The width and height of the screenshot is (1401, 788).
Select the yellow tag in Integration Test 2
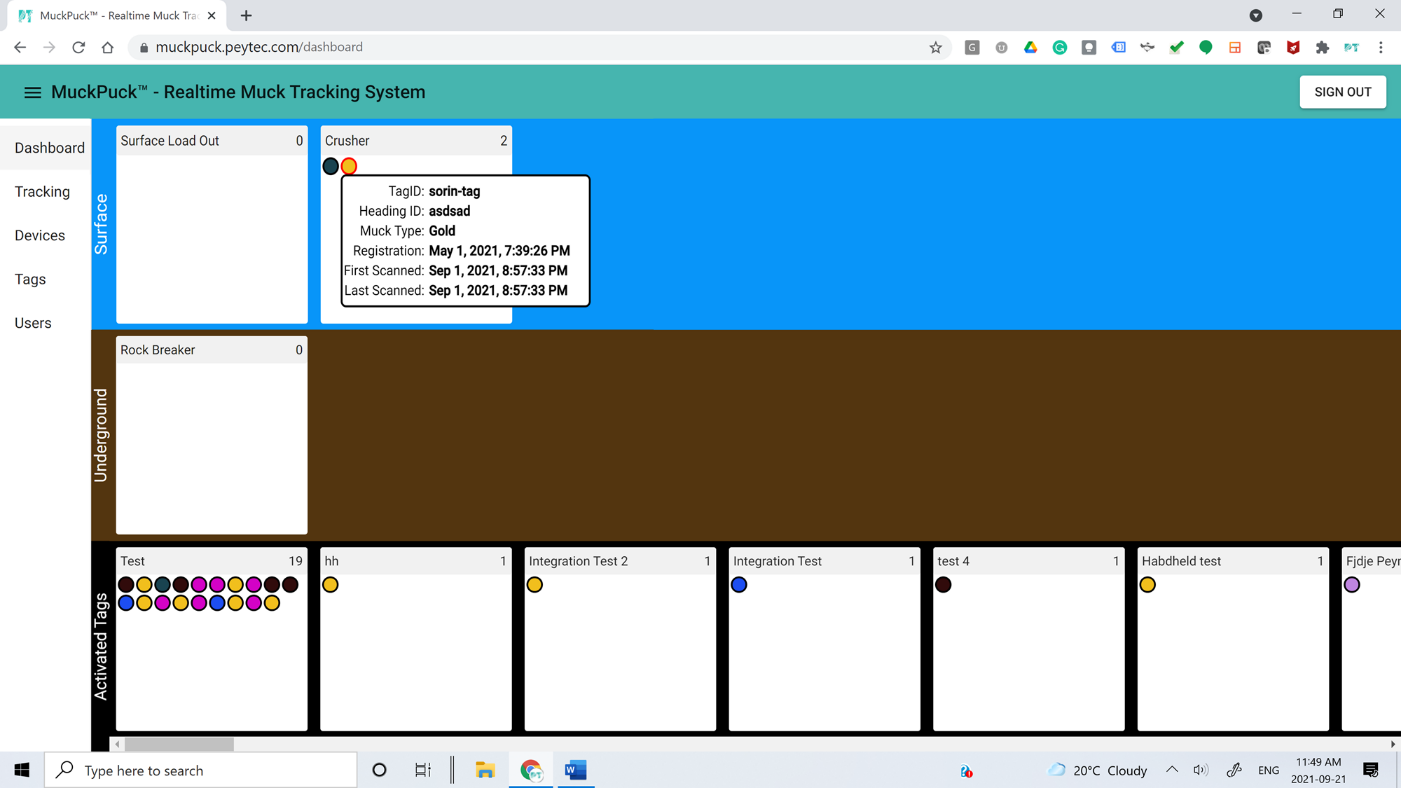[535, 585]
